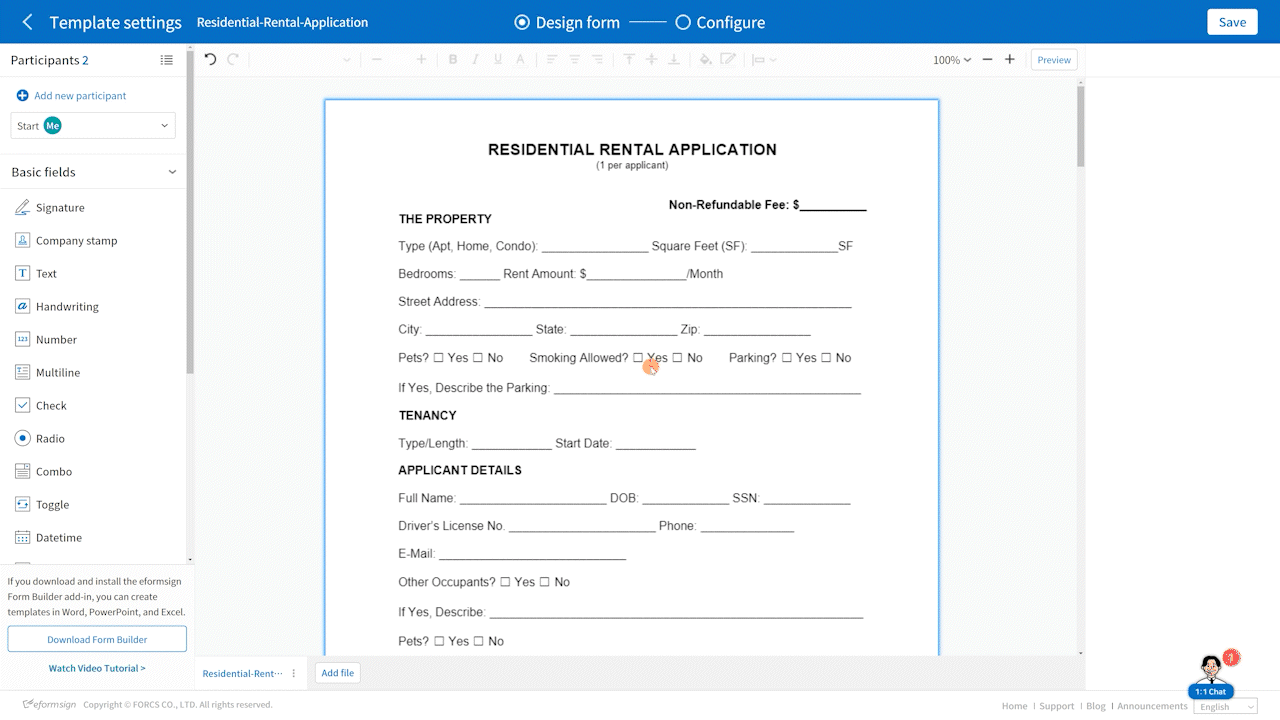Image resolution: width=1280 pixels, height=720 pixels.
Task: Redo the last undone action
Action: tap(233, 60)
